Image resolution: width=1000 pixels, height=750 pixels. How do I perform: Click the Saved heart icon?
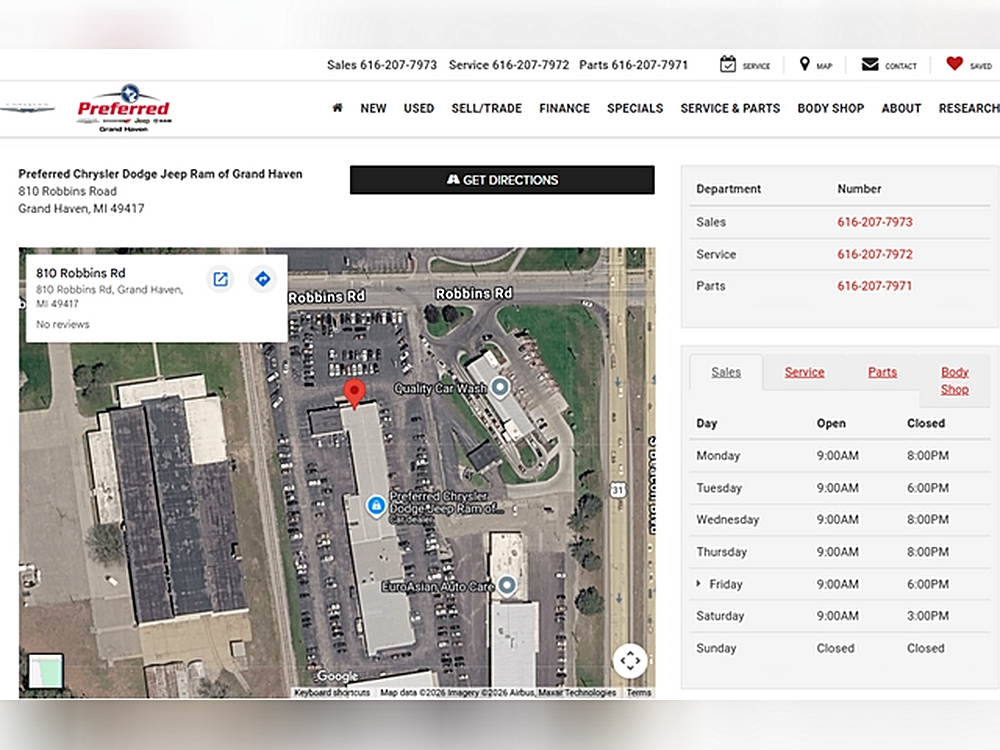tap(954, 64)
